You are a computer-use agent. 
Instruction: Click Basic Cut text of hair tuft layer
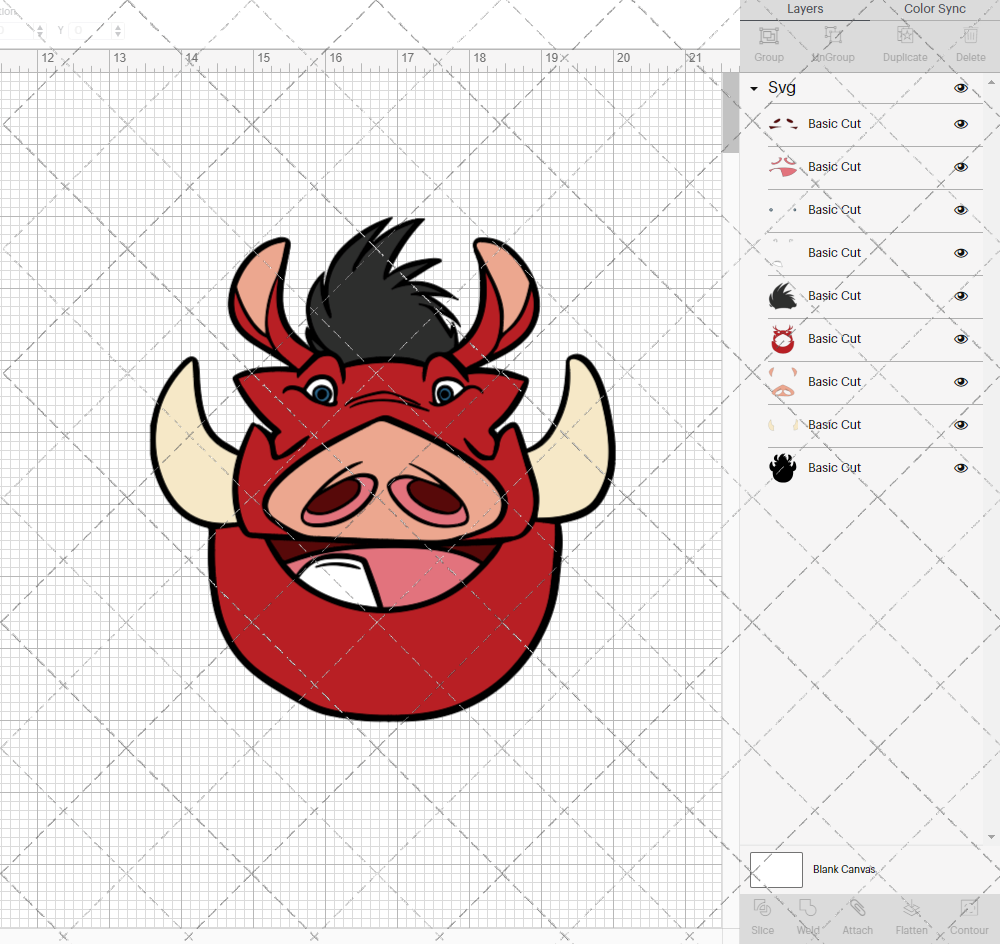coord(834,296)
